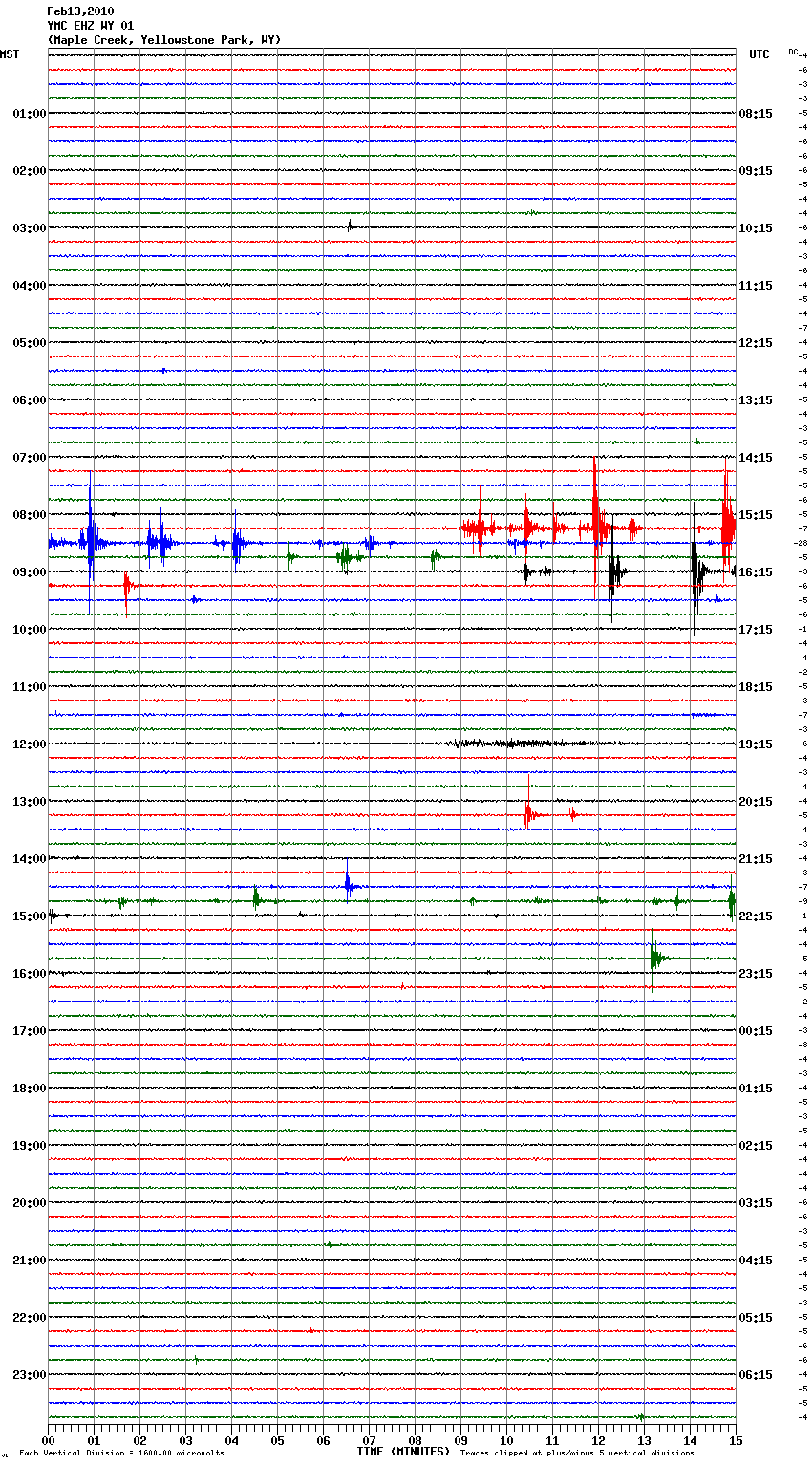Click the 23:00 MST time label
This screenshot has height=1466, width=812.
click(x=30, y=1375)
